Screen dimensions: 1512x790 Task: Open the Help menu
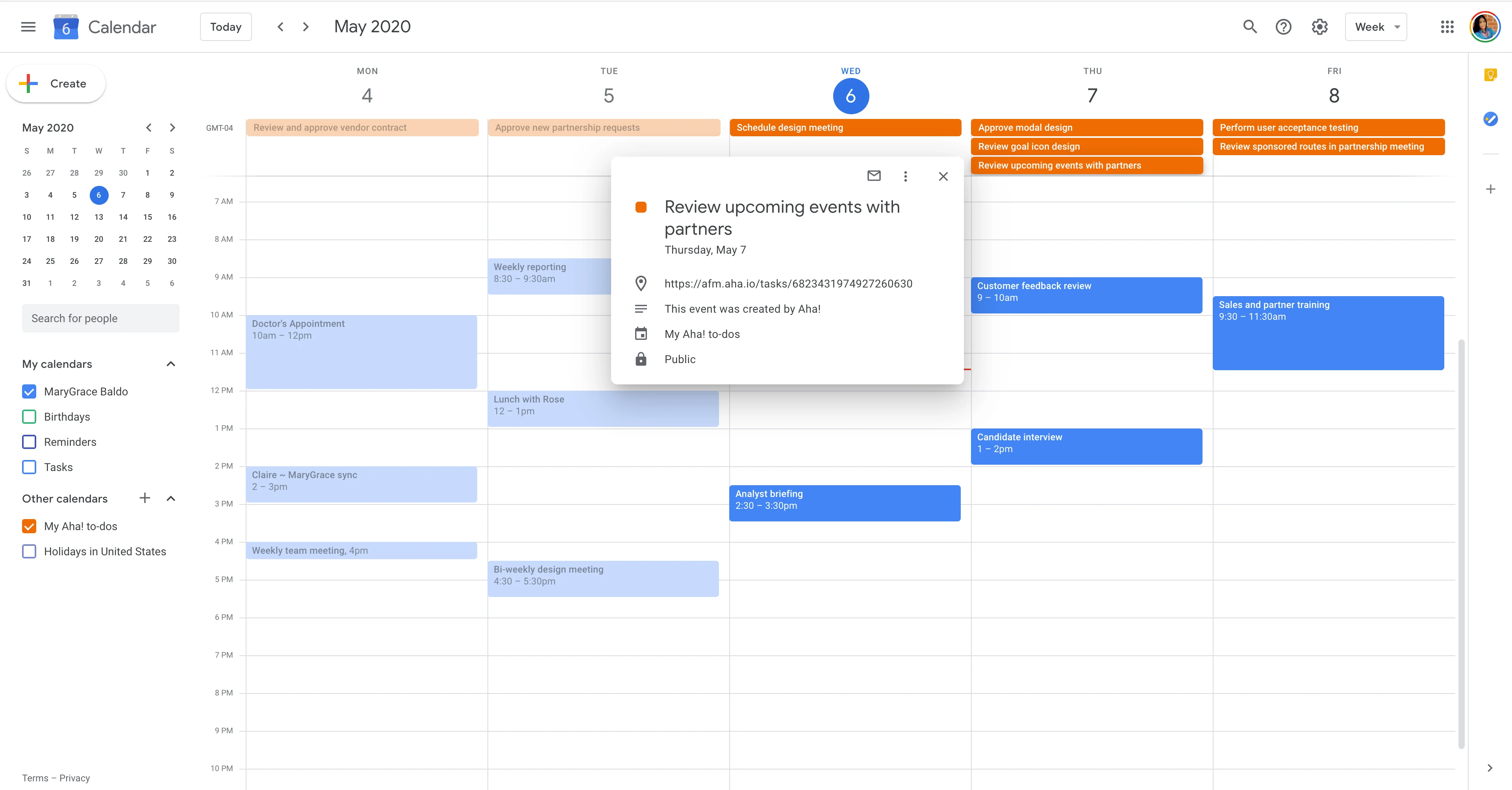1284,26
